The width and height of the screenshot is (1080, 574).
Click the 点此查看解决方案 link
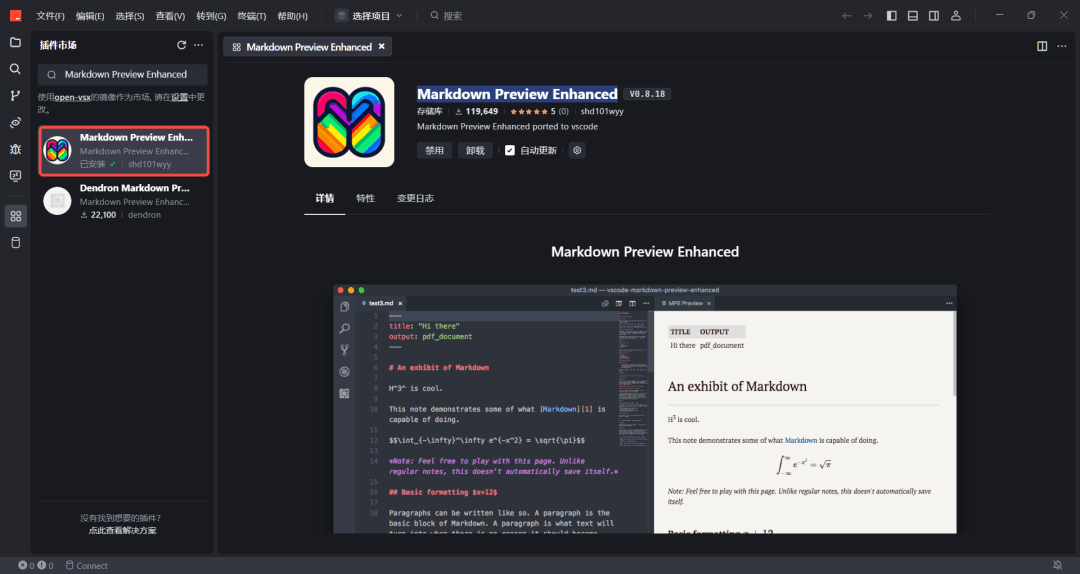[x=123, y=531]
